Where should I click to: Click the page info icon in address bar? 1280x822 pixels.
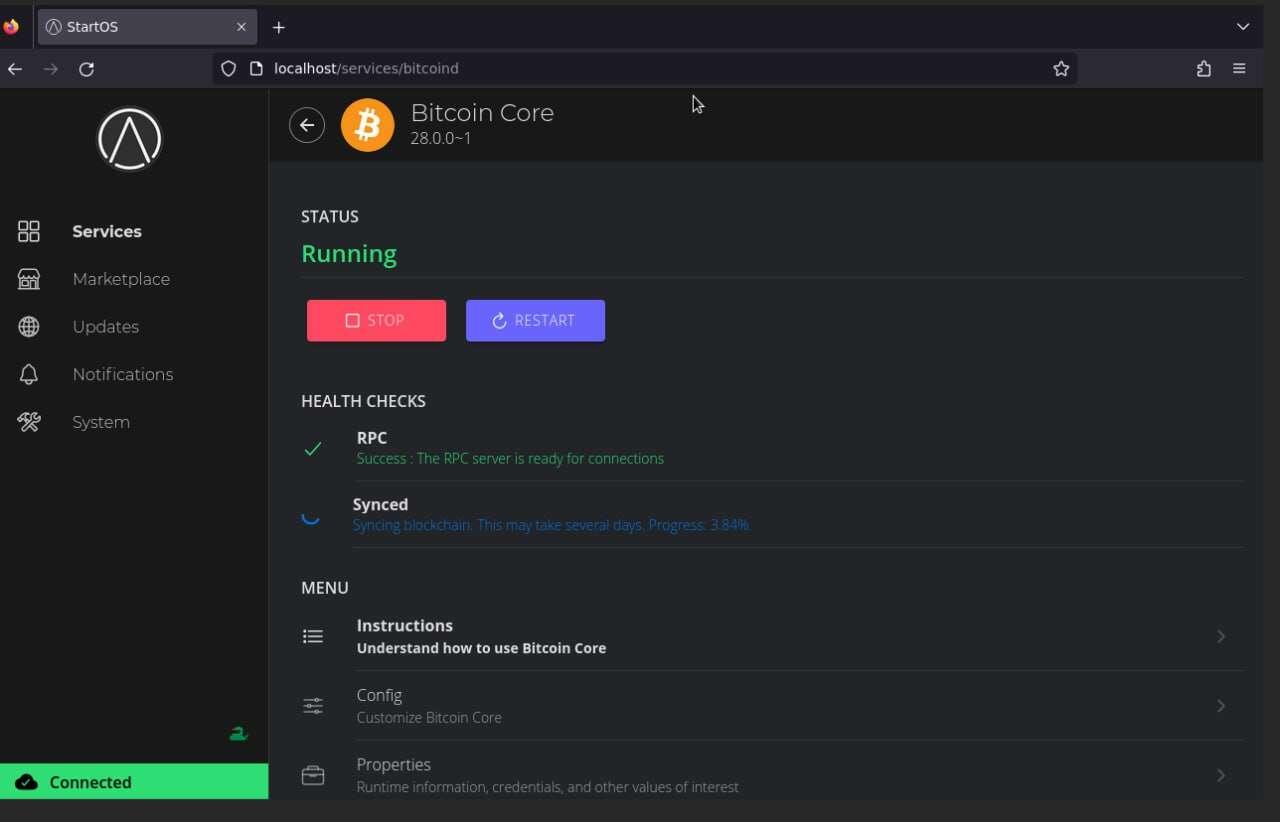point(256,69)
